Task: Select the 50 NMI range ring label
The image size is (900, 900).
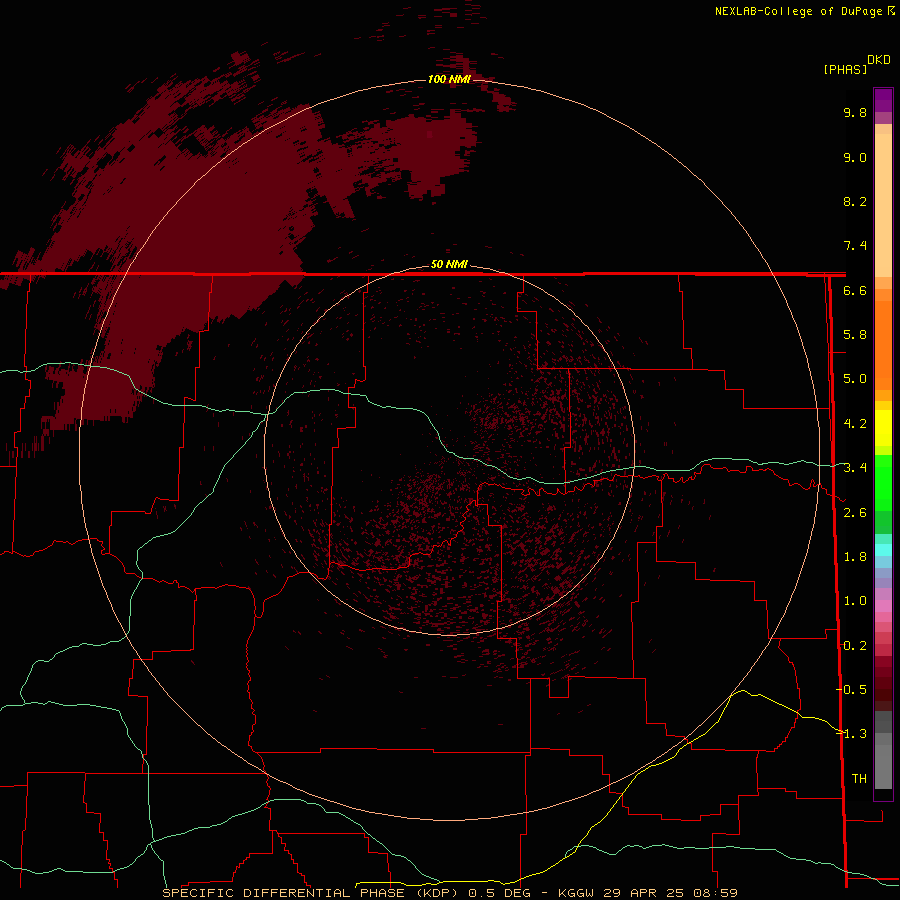Action: coord(449,264)
